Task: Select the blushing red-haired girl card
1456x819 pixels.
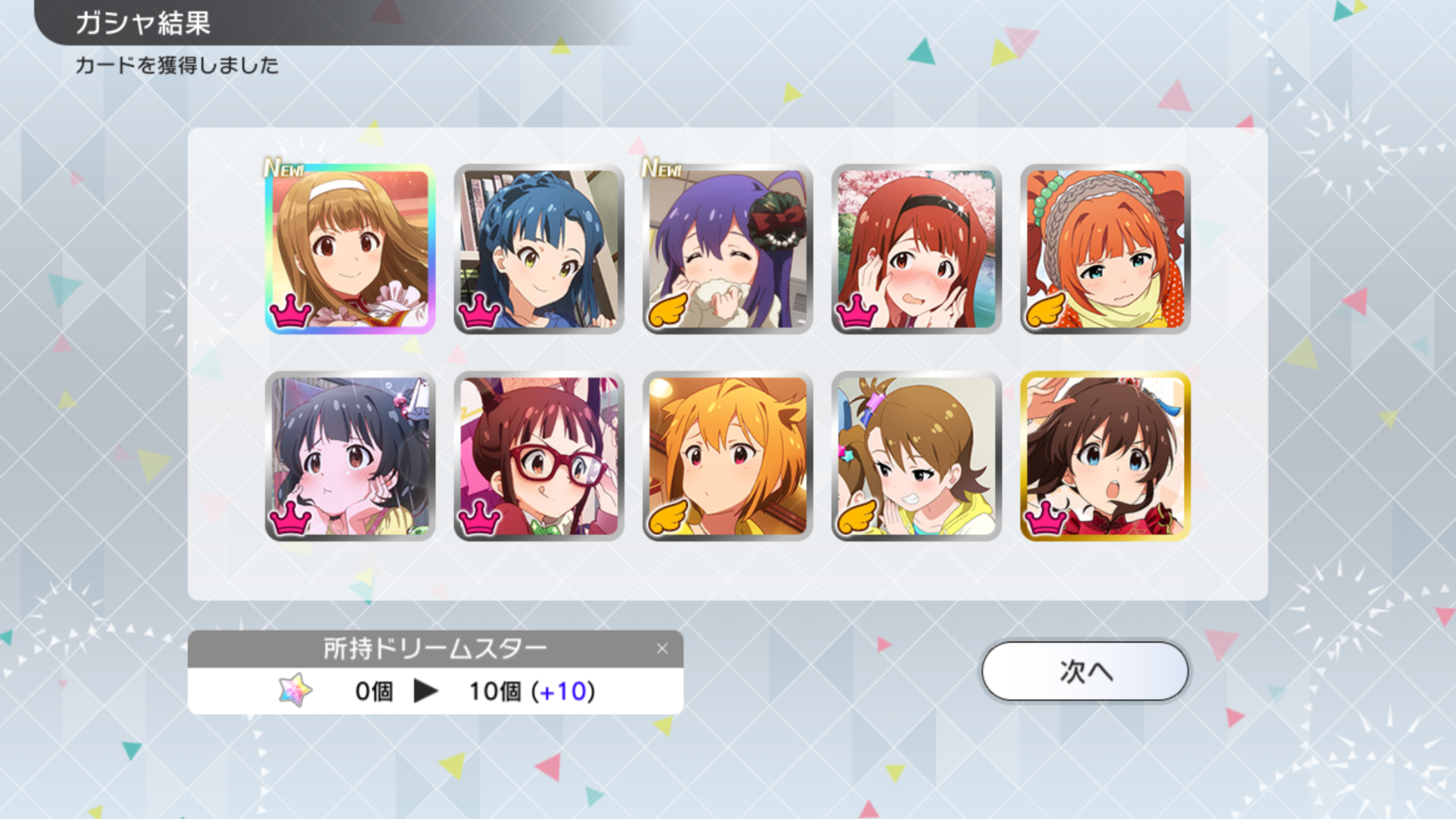Action: click(x=916, y=249)
